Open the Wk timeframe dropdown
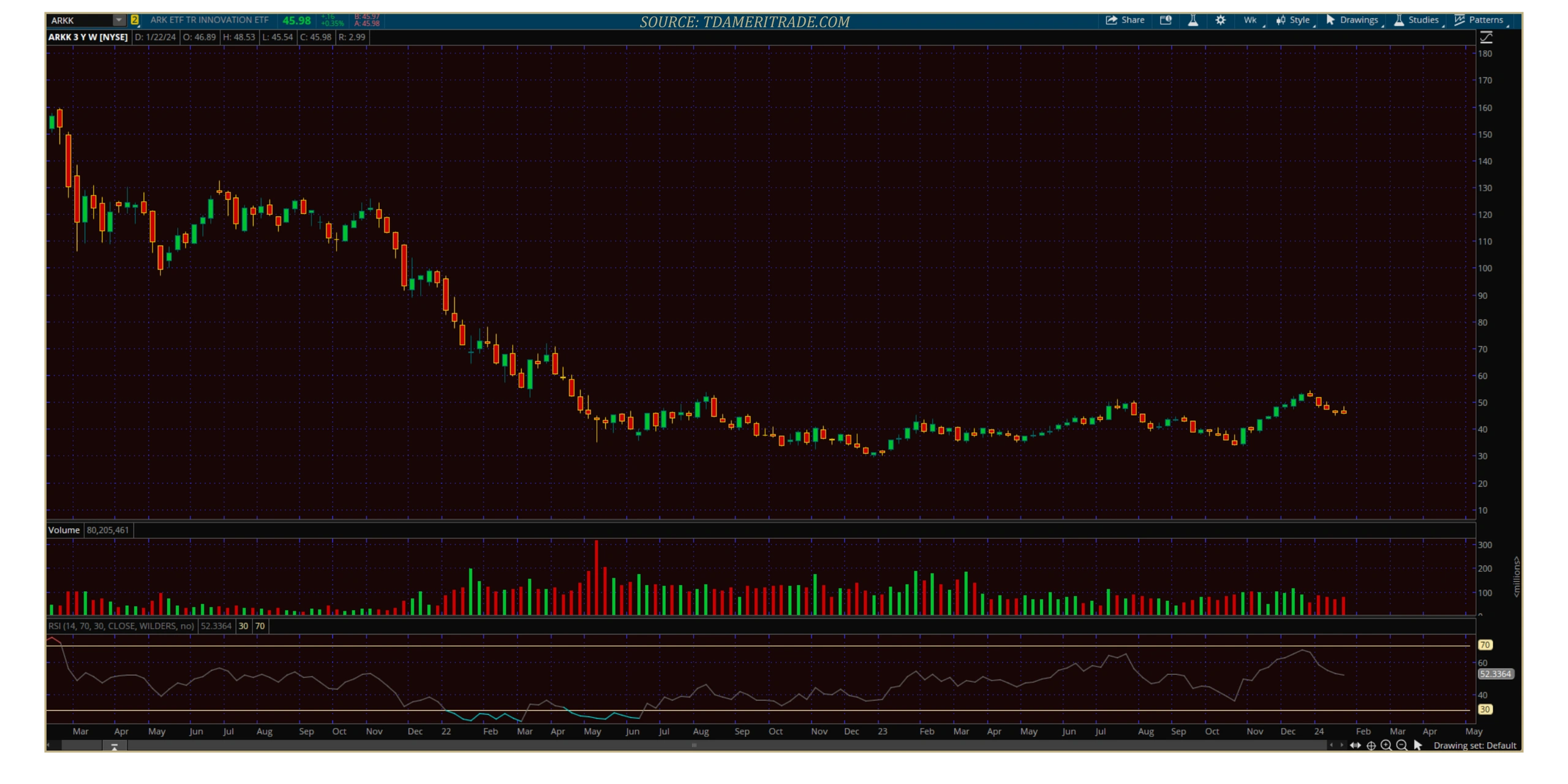This screenshot has width=1568, height=784. pyautogui.click(x=1250, y=20)
